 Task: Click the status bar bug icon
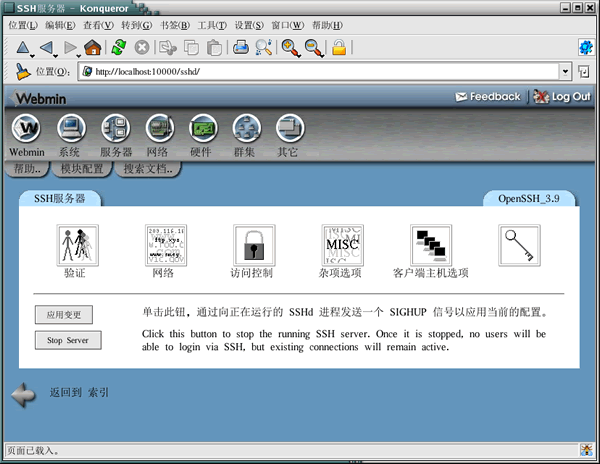click(x=586, y=450)
